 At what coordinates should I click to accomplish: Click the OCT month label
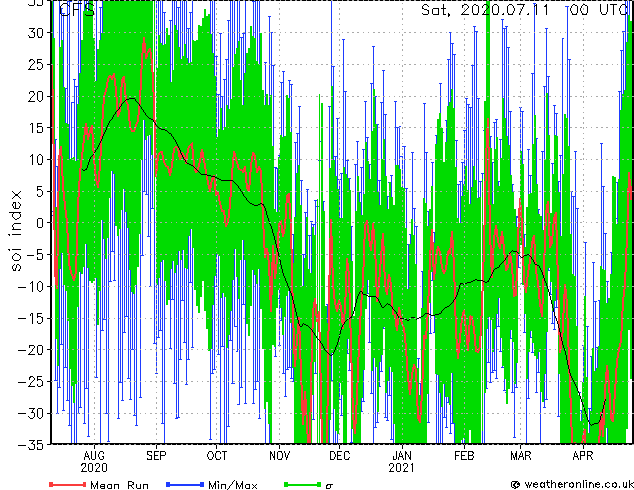pyautogui.click(x=217, y=456)
